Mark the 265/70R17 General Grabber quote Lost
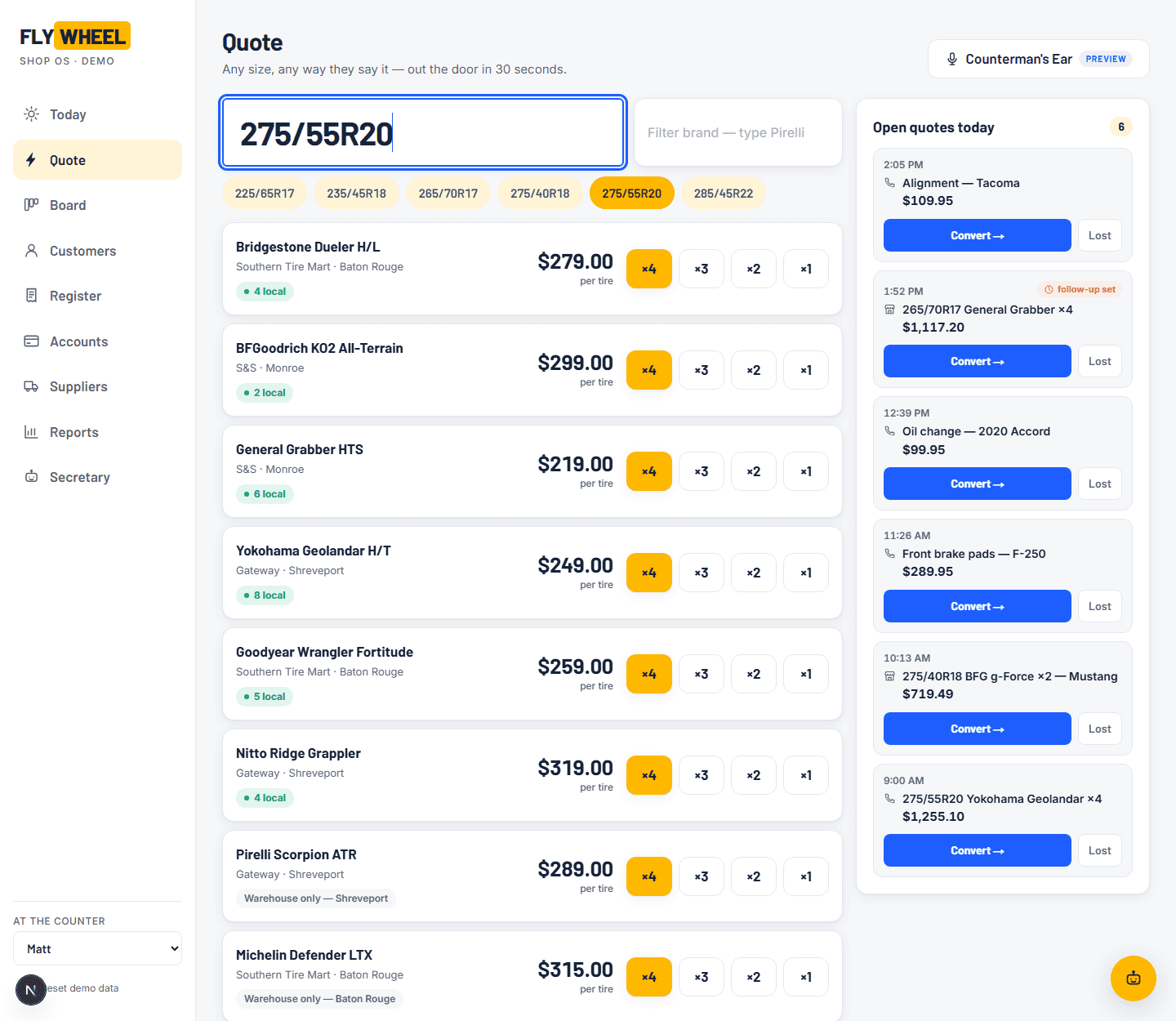1176x1021 pixels. pos(1100,361)
